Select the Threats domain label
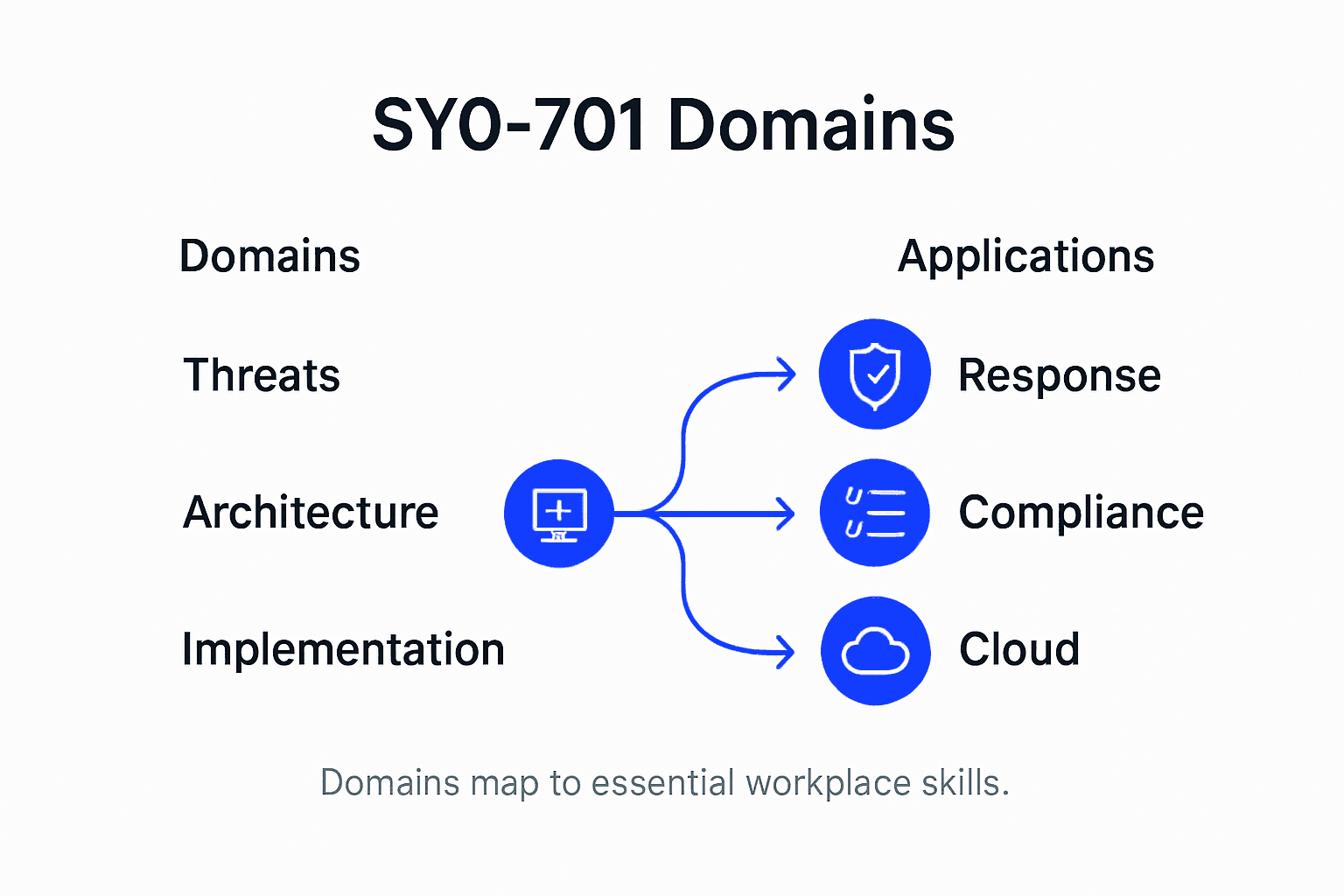 [x=261, y=374]
